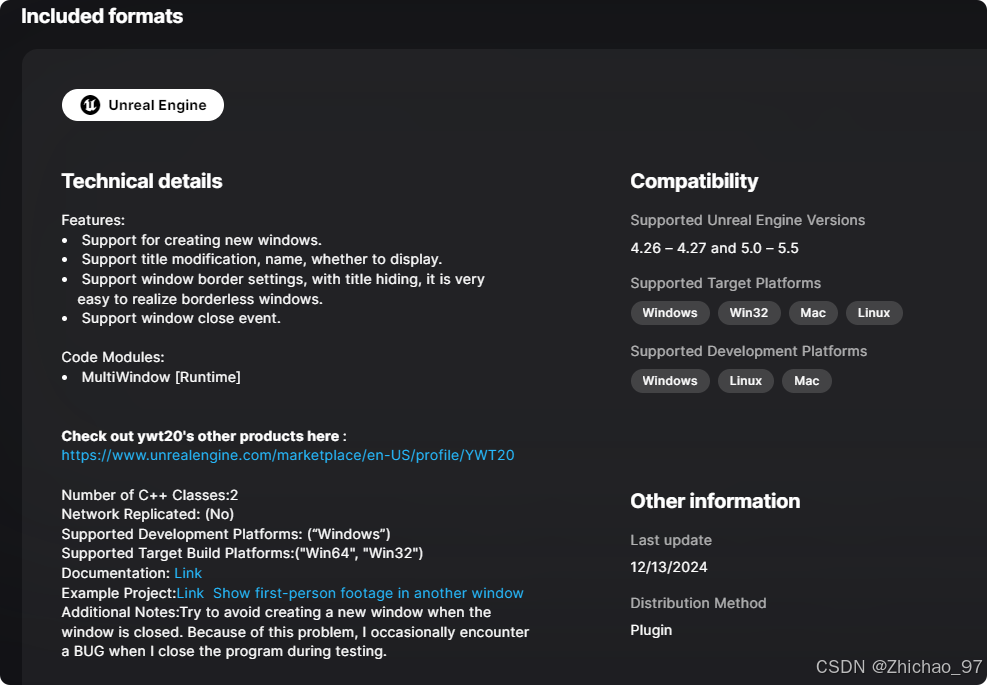Click the Linux development platform tag
The width and height of the screenshot is (987, 685).
pos(746,381)
